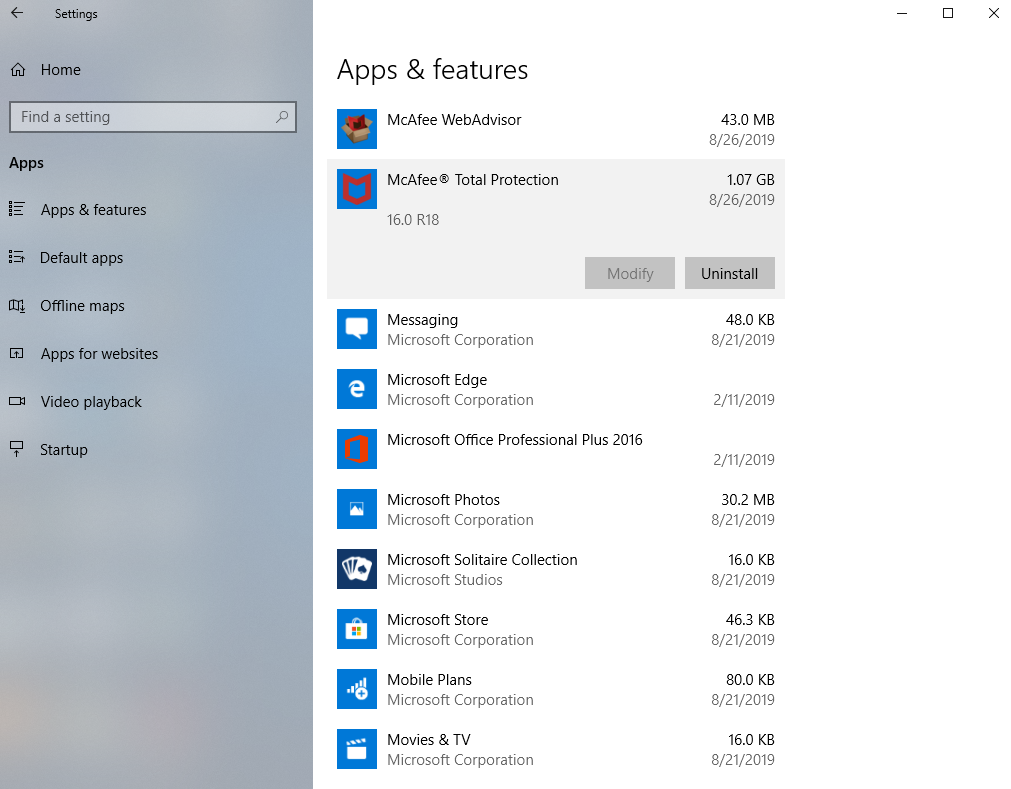Open Home in settings sidebar
This screenshot has width=1011, height=789.
pos(61,70)
